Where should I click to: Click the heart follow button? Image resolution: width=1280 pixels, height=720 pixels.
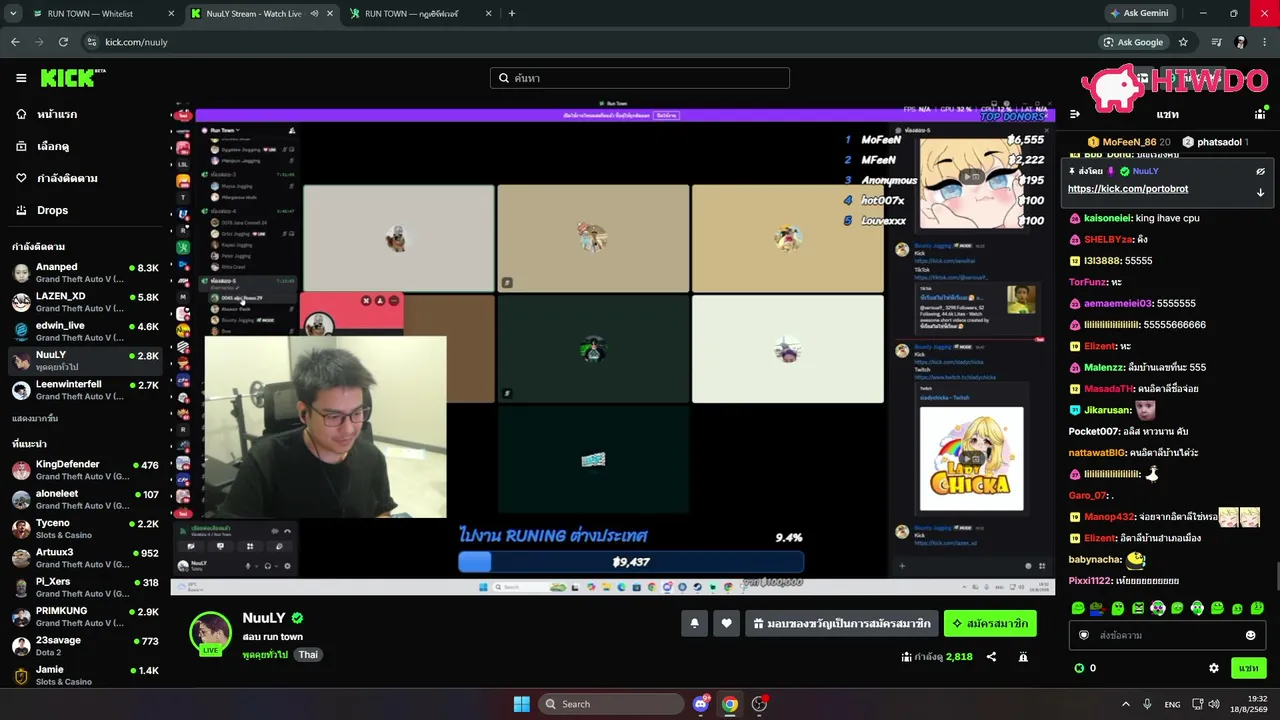coord(727,624)
